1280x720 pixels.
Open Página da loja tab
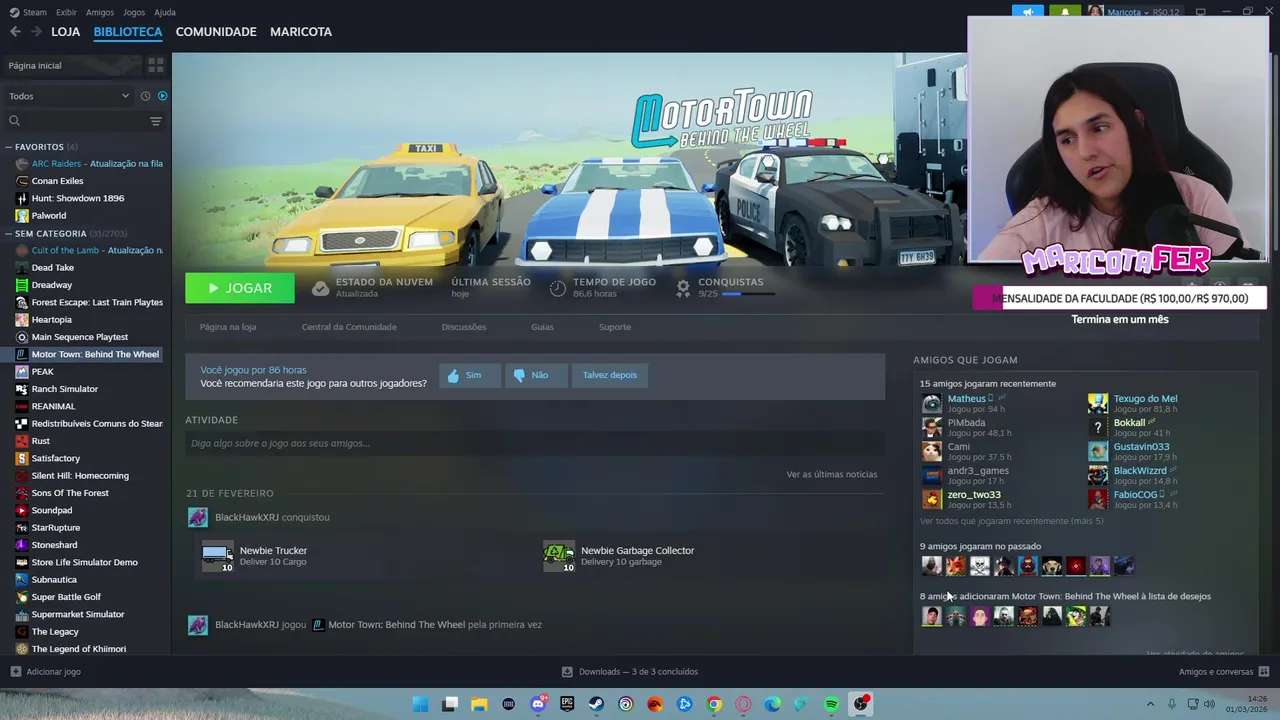point(228,327)
